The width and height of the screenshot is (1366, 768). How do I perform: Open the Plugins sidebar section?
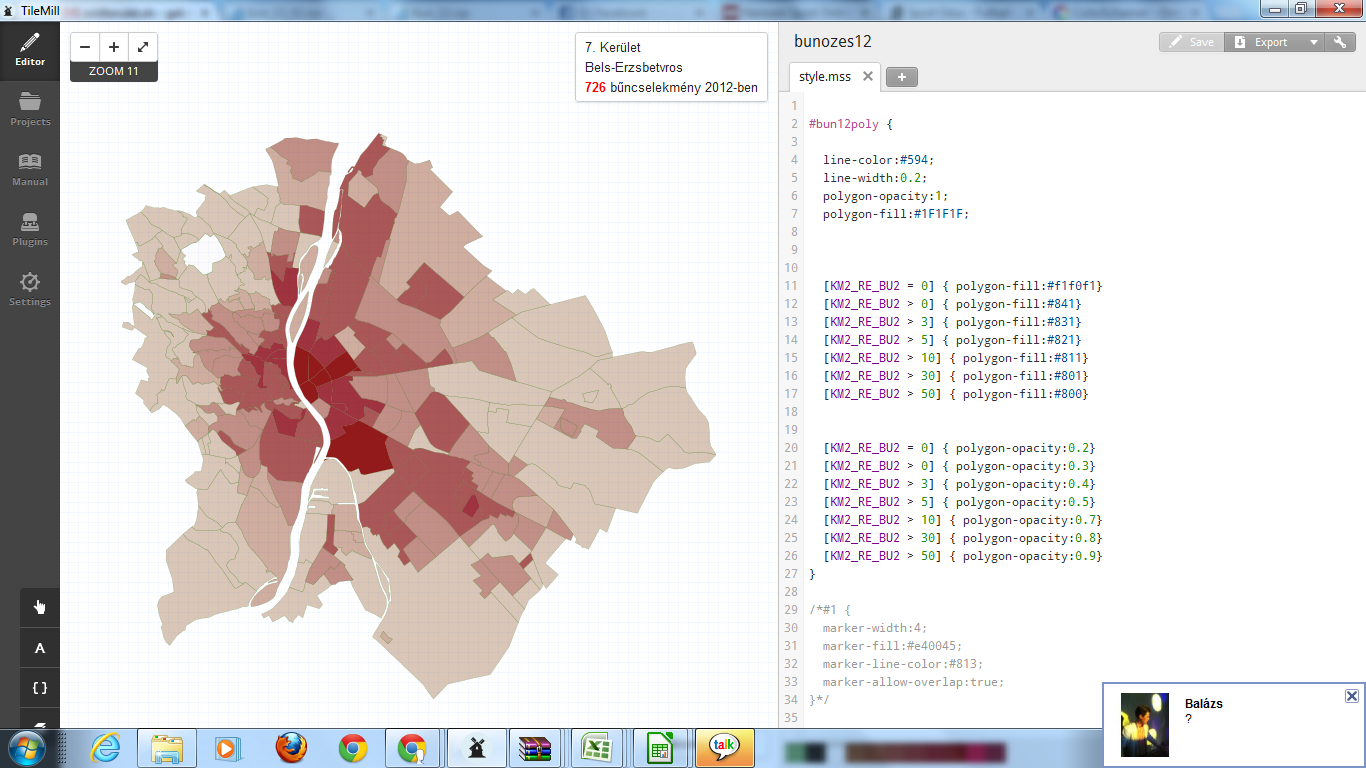[30, 229]
